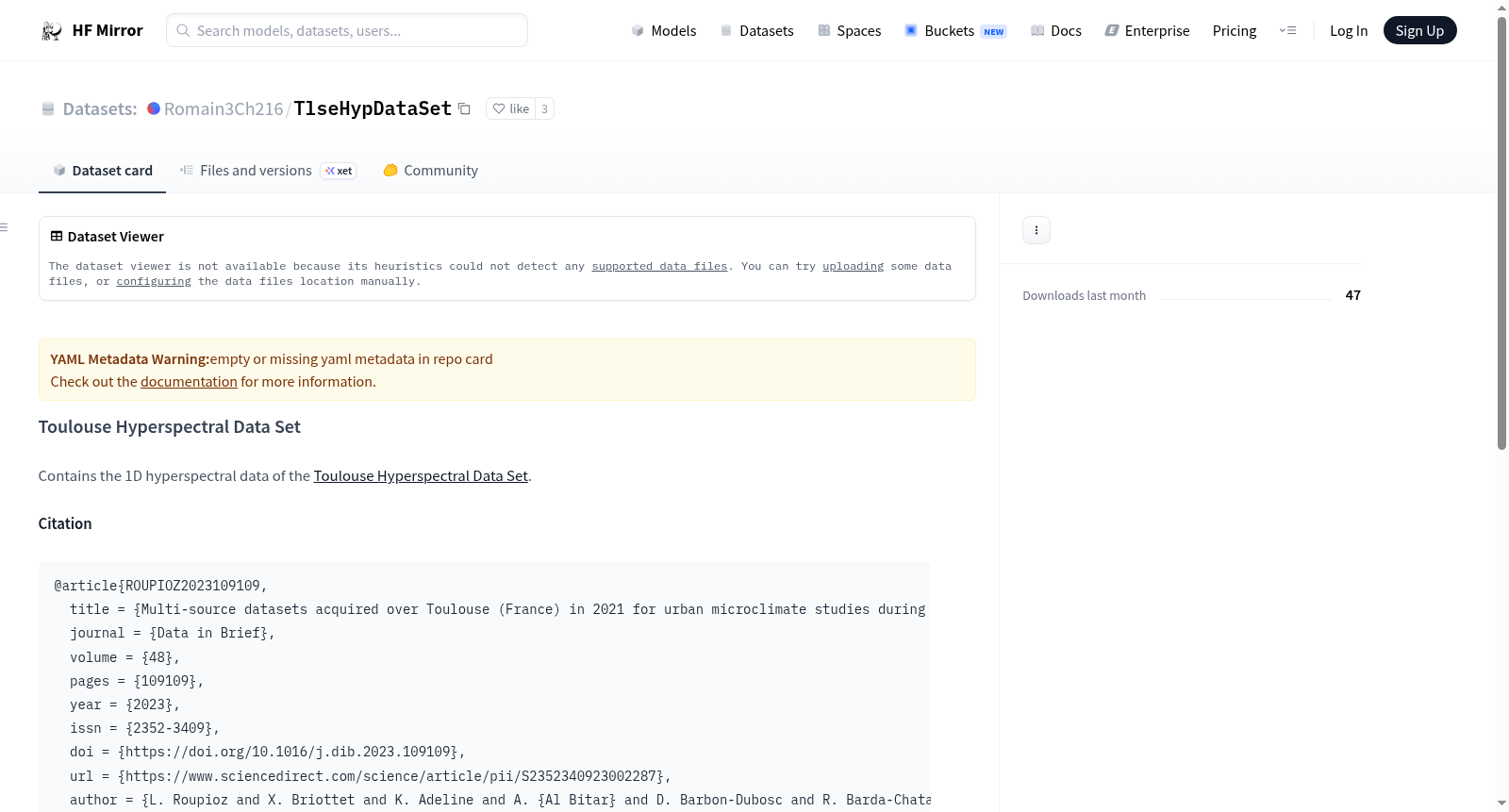This screenshot has height=812, width=1509.
Task: Click the doi line in the citation
Action: [x=267, y=753]
